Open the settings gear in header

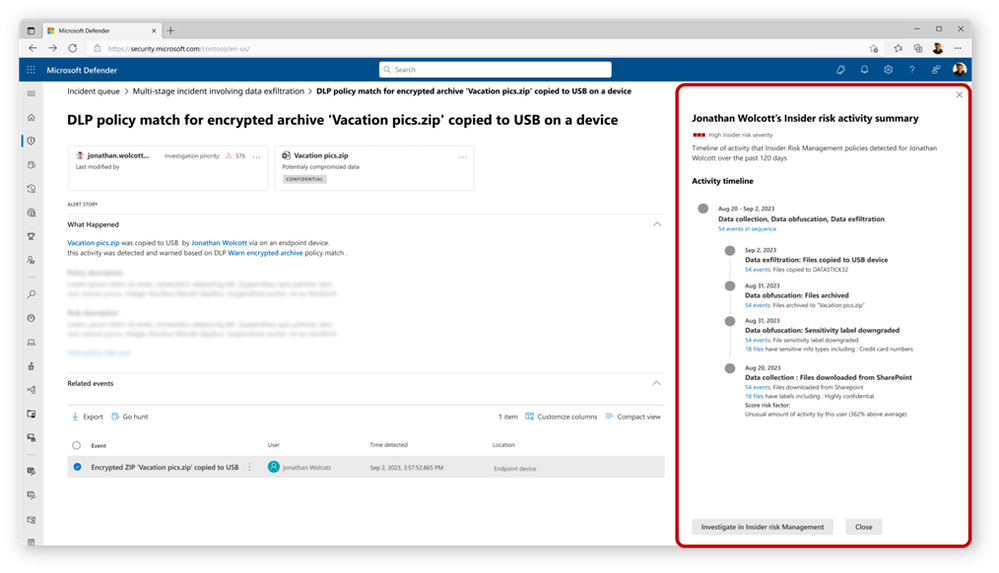pyautogui.click(x=888, y=70)
